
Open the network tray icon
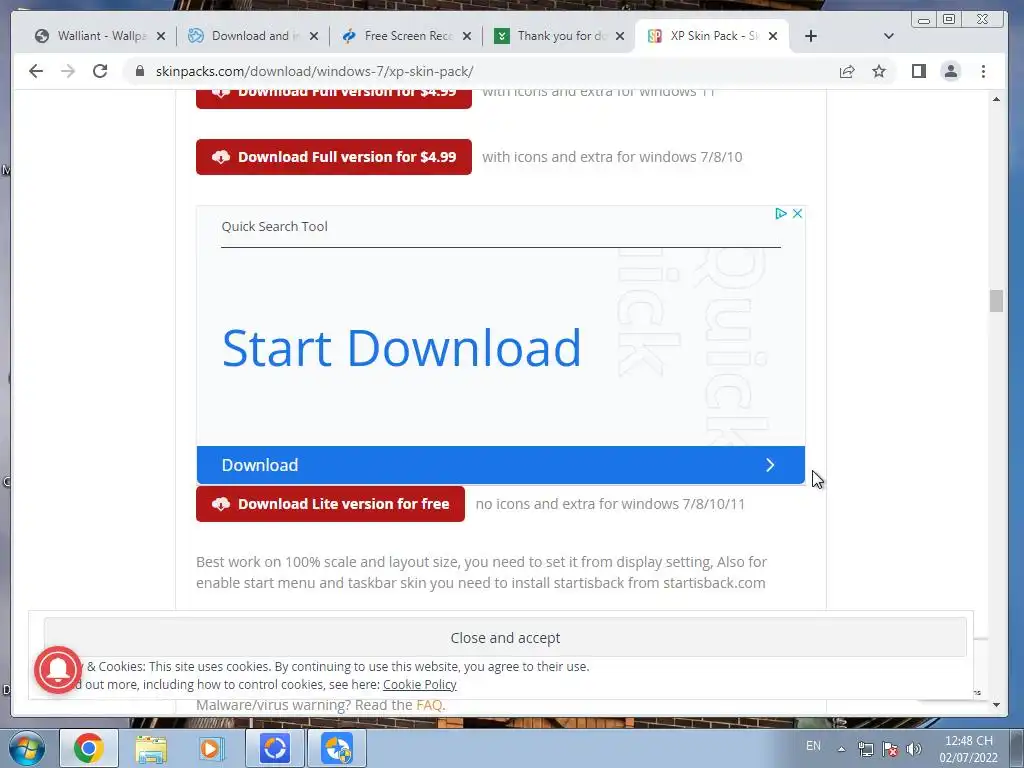click(865, 749)
